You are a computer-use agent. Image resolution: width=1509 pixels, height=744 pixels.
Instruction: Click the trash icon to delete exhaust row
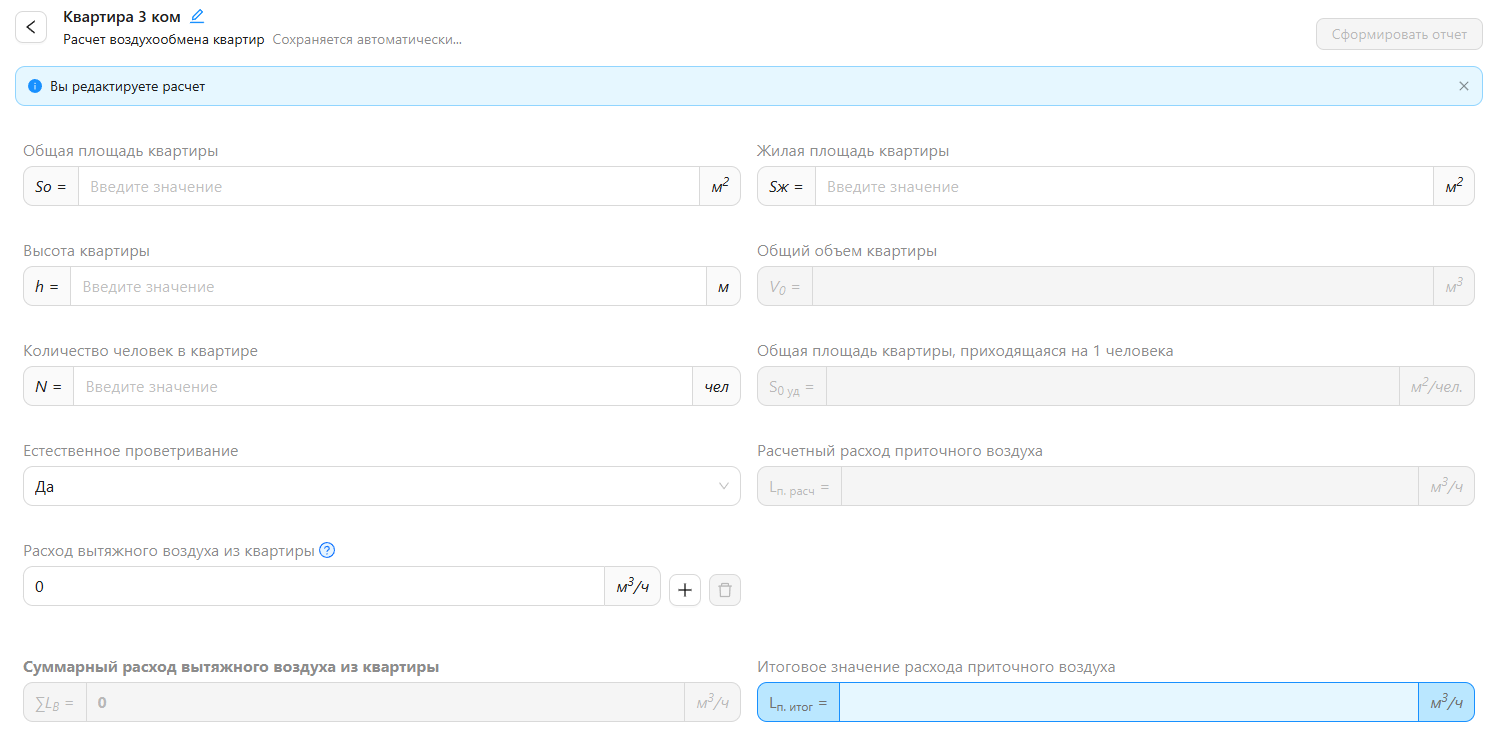pos(724,590)
